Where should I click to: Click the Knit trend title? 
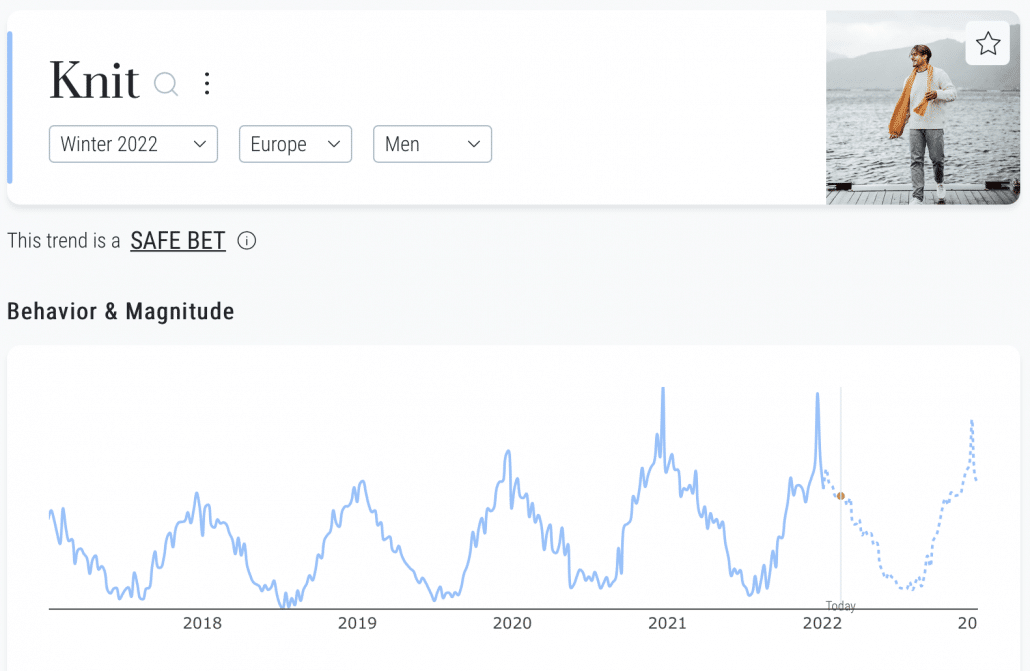tap(95, 81)
